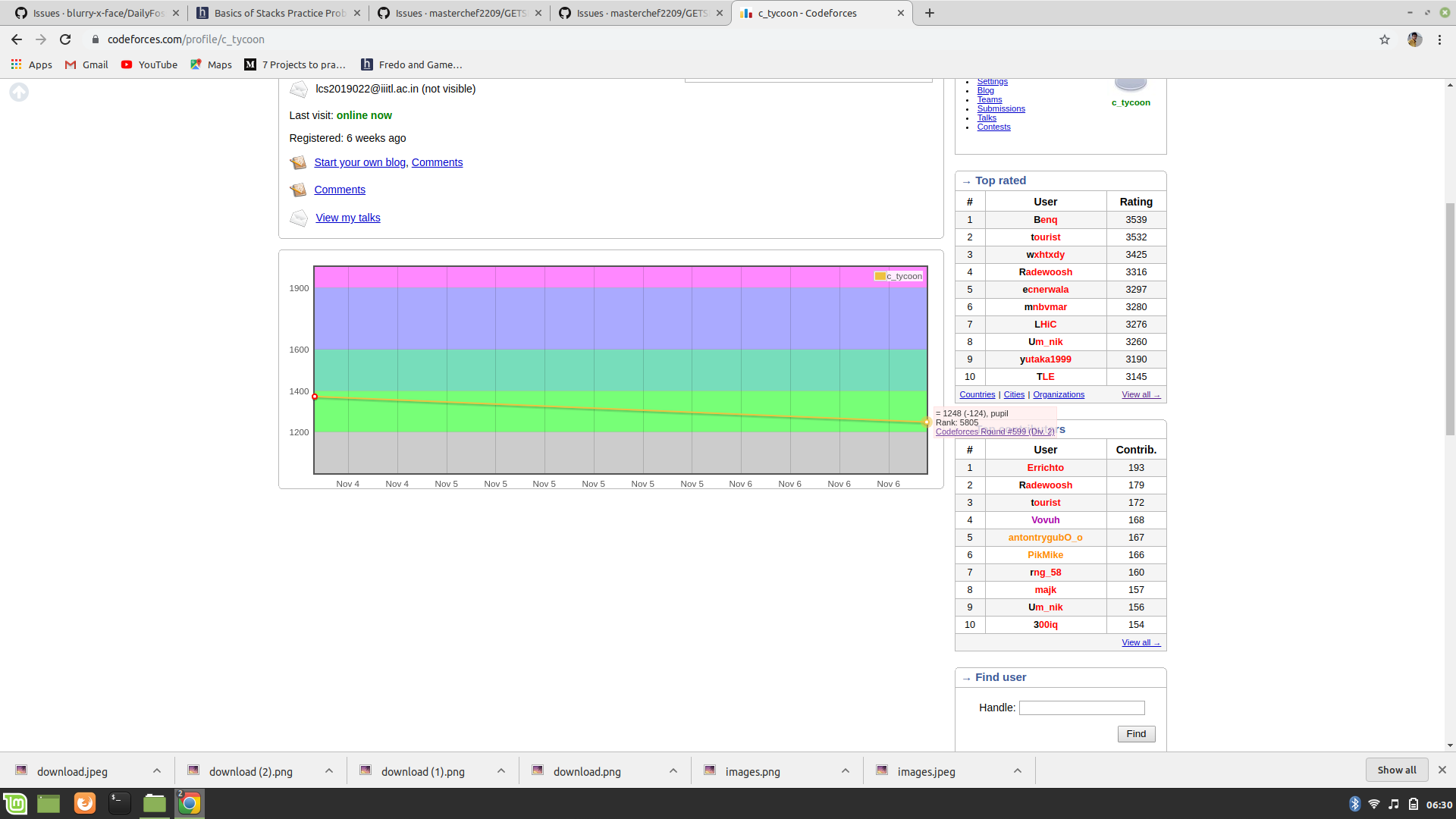
Task: Expand the Top rated Countries filter
Action: tap(977, 394)
